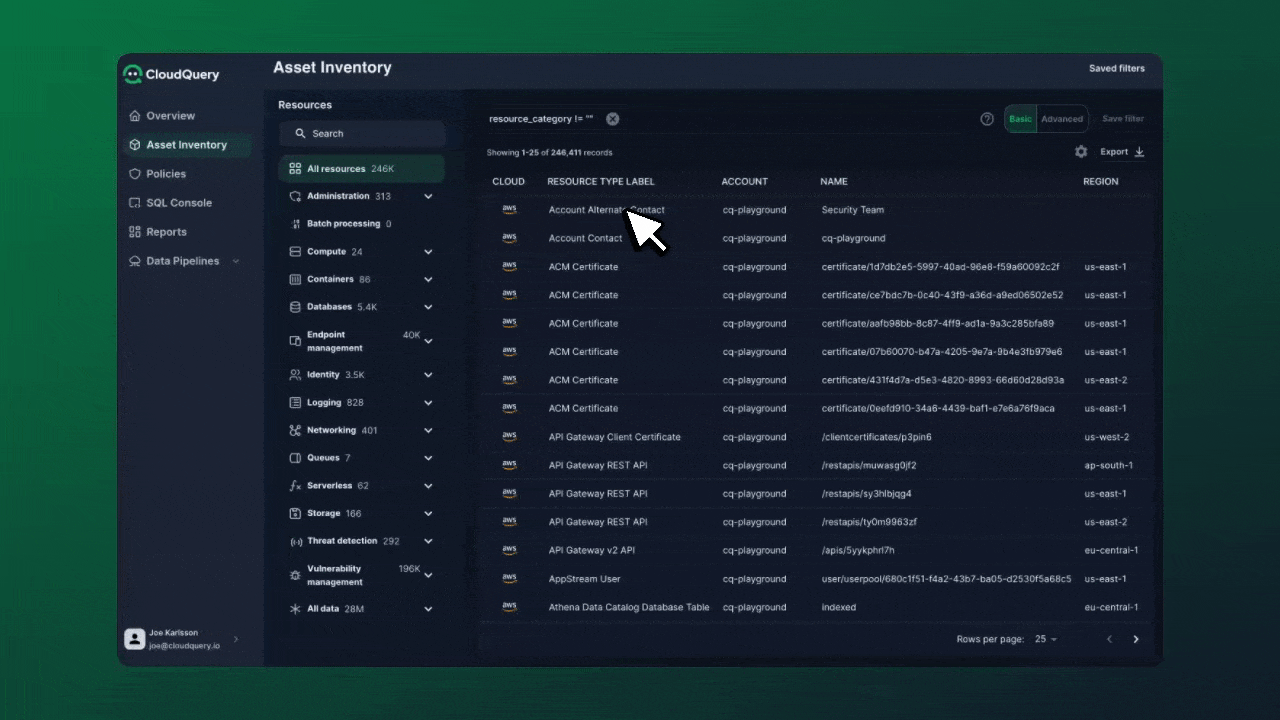Expand Data Pipelines in the sidebar
The image size is (1280, 720).
(x=236, y=261)
